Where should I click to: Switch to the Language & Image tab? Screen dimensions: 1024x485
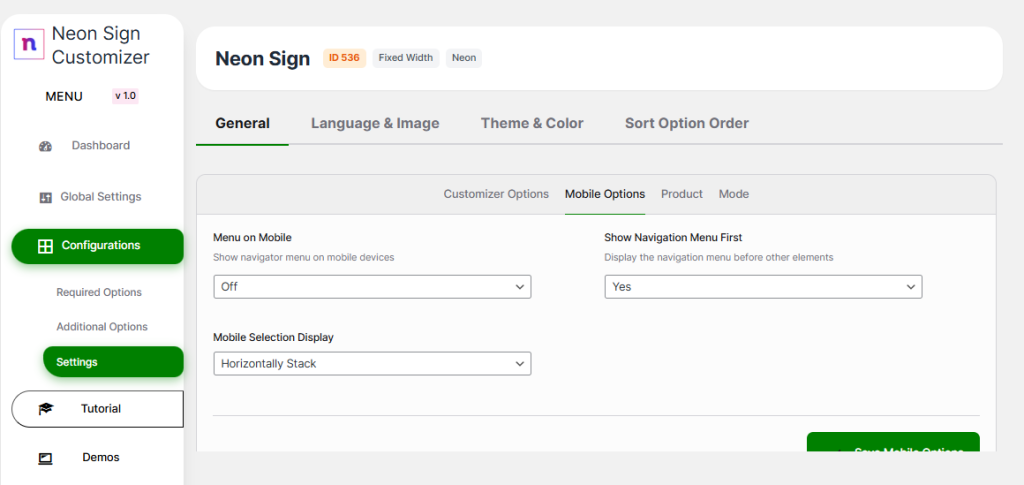(375, 123)
